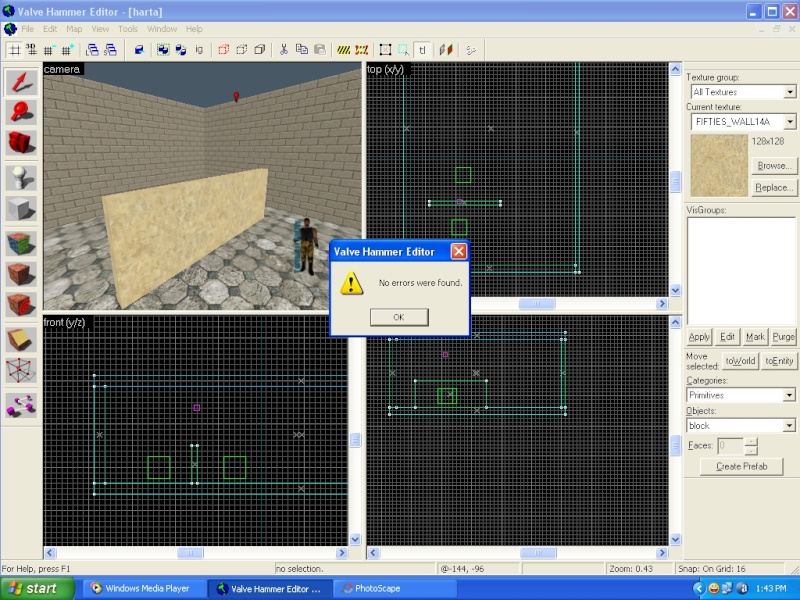
Task: Open the View menu
Action: 100,29
